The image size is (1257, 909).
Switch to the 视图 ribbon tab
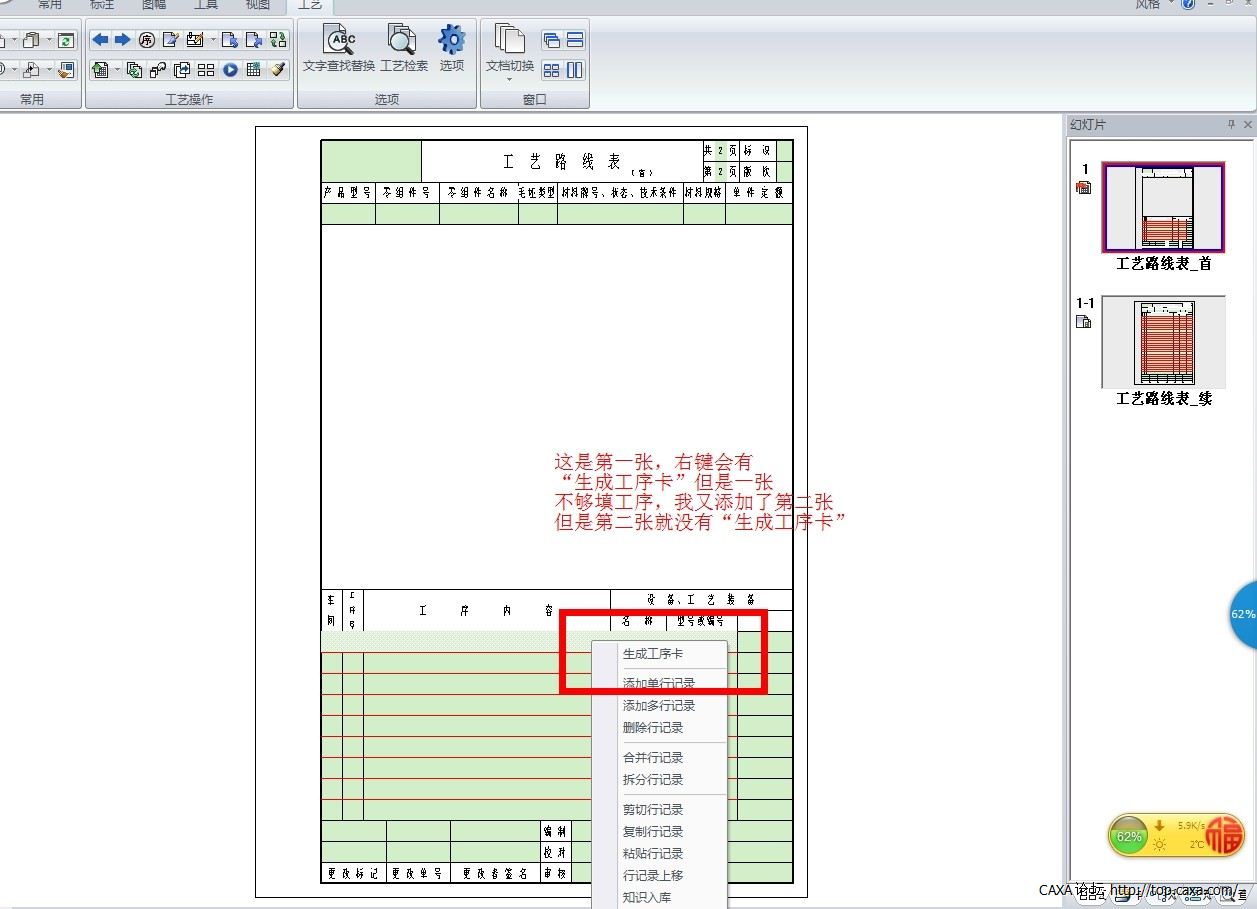257,5
